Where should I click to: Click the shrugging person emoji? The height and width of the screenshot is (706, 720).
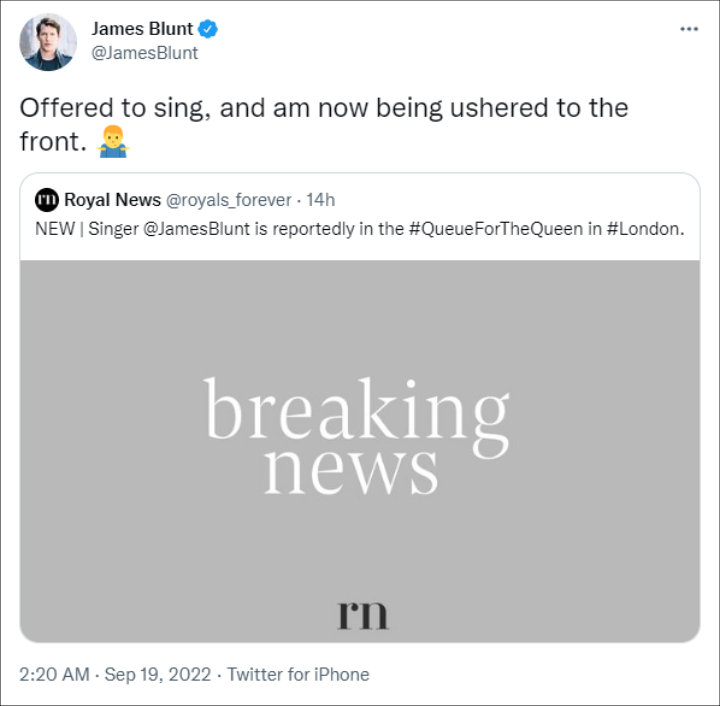tap(112, 141)
